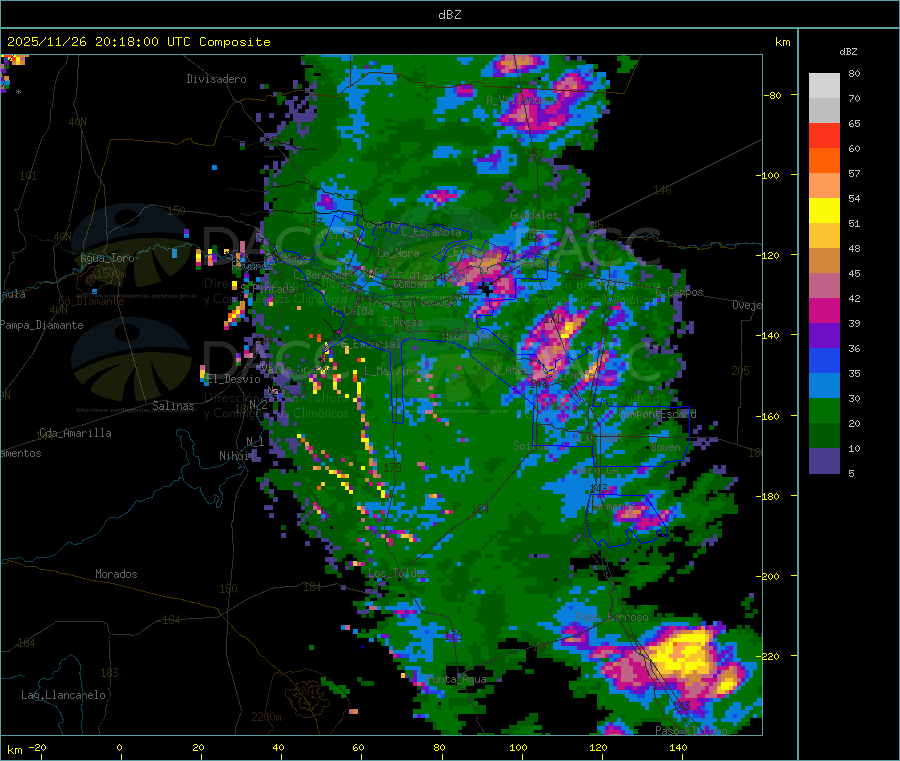
Task: Click the 'Los_Toldos' map label
Action: [x=398, y=573]
